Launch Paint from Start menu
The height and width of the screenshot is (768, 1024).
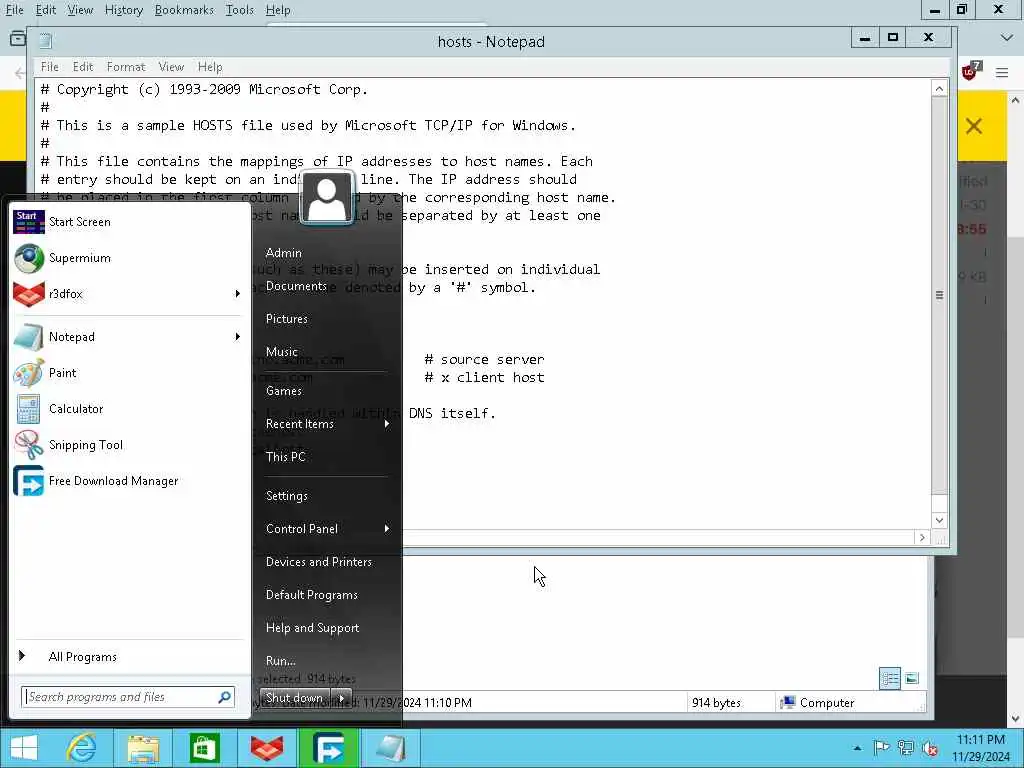coord(127,373)
